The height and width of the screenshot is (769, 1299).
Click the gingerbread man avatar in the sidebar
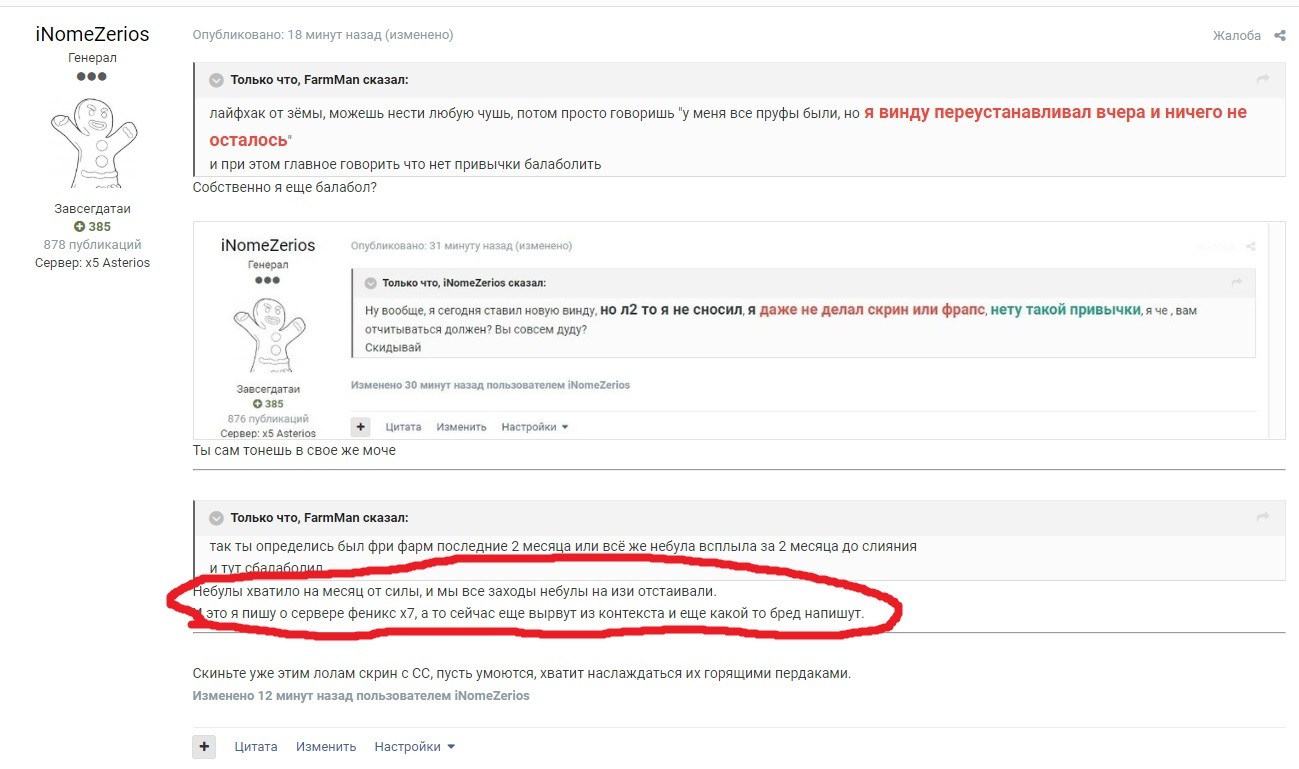pos(92,140)
